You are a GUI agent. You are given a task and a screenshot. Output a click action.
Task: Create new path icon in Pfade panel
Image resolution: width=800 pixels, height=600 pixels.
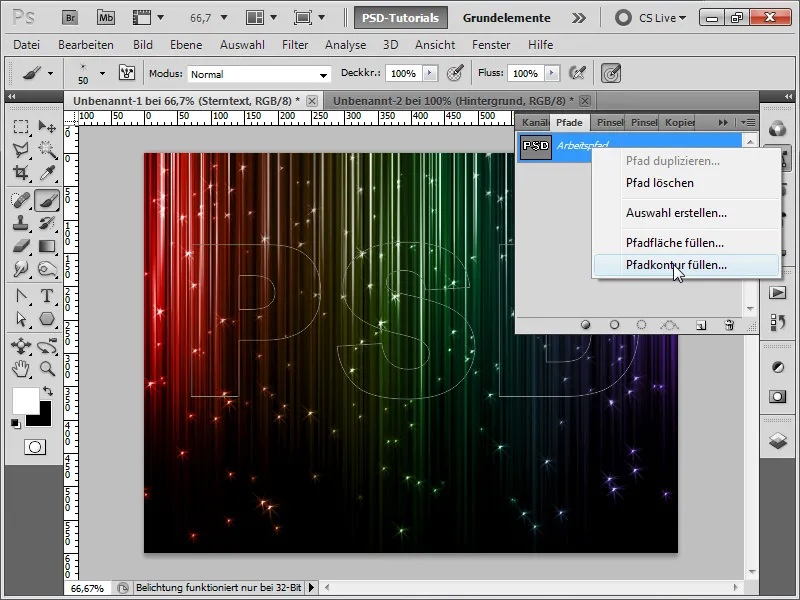click(x=701, y=325)
